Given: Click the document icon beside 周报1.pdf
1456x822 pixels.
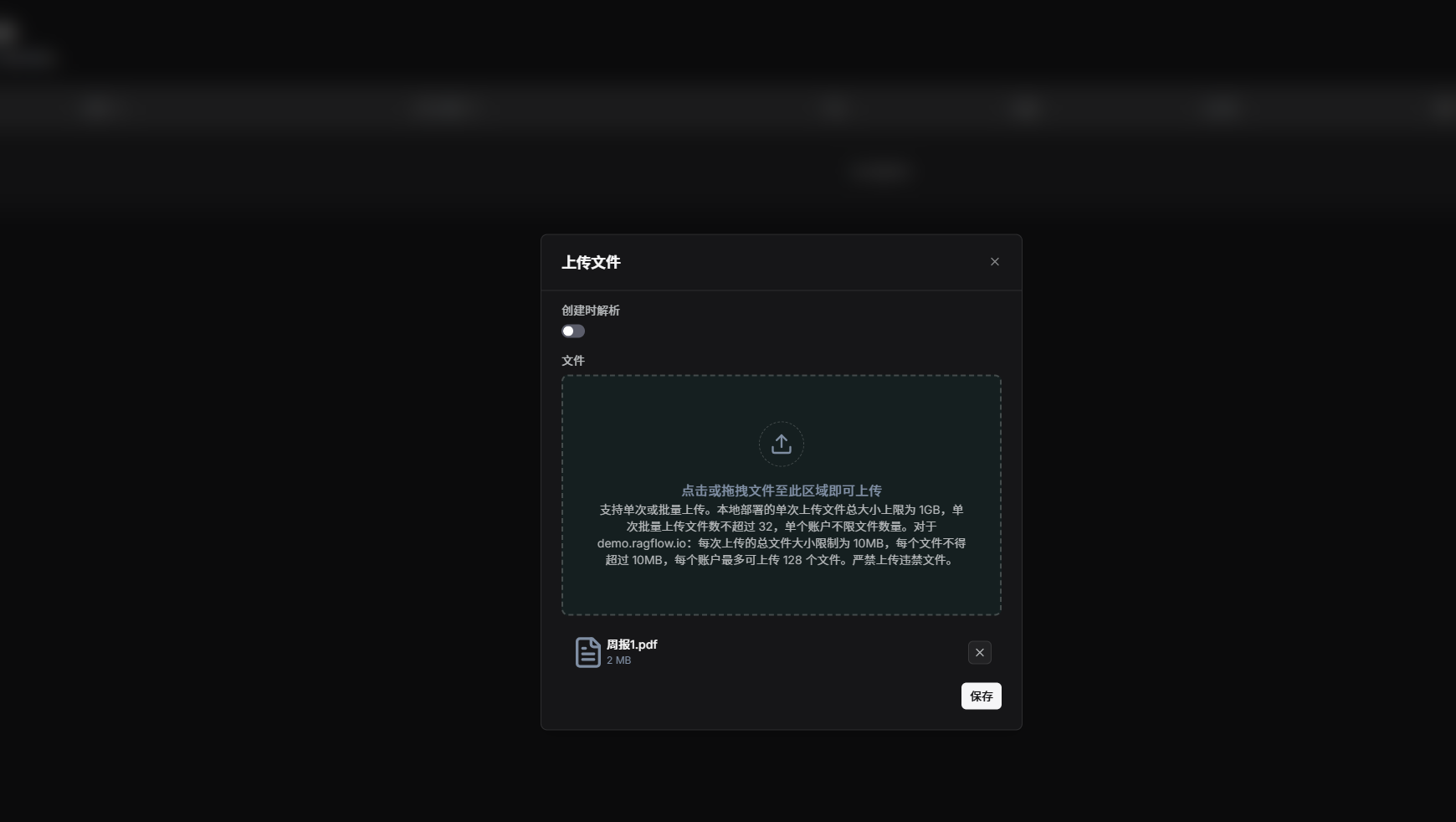Looking at the screenshot, I should [587, 652].
